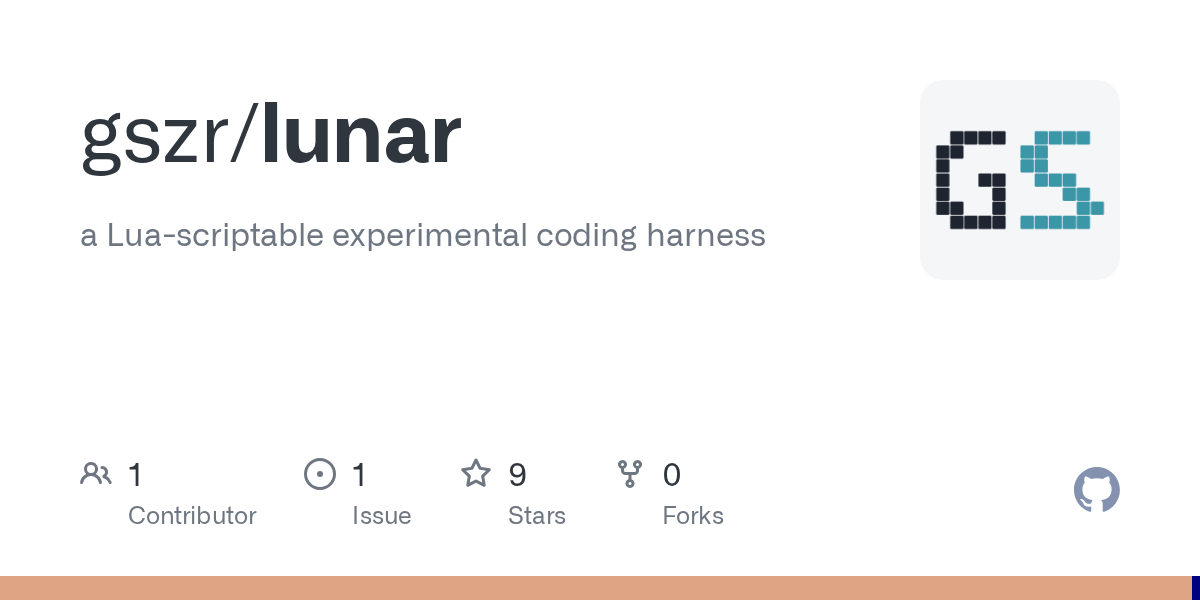Click the fork count number 0
Screen dimensions: 1200x600
click(x=672, y=474)
